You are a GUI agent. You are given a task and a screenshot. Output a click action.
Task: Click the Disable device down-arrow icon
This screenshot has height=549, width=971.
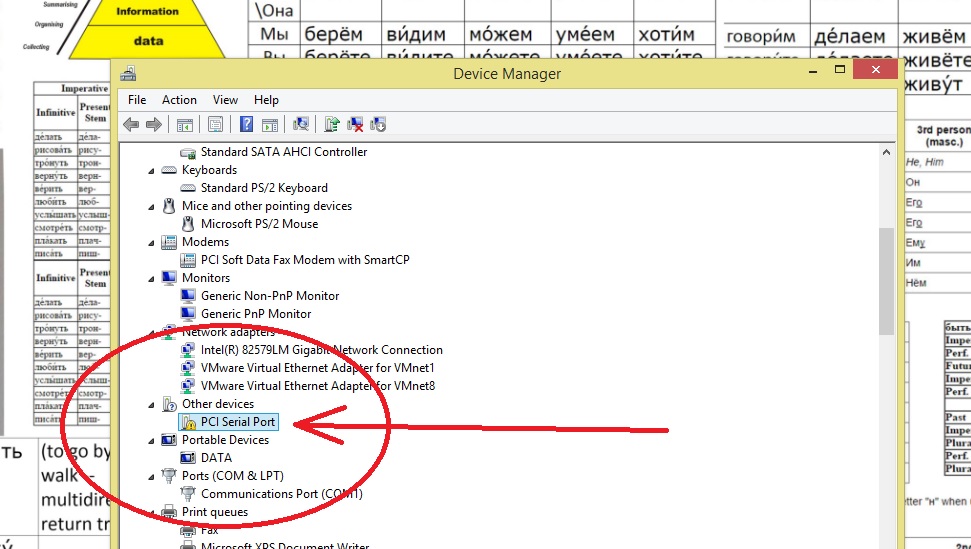(378, 125)
